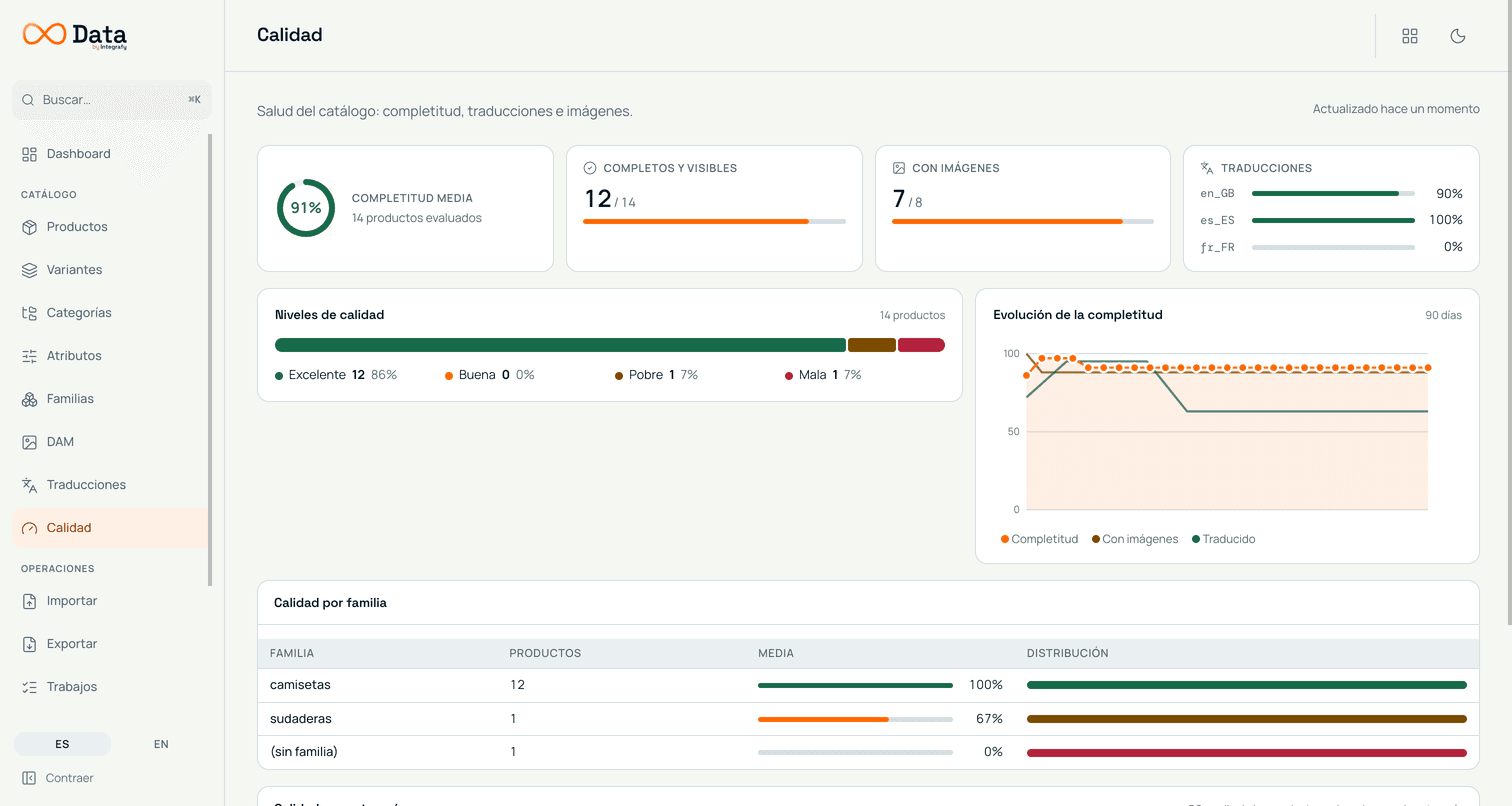Toggle dark mode with the moon icon
Viewport: 1512px width, 806px height.
1458,36
